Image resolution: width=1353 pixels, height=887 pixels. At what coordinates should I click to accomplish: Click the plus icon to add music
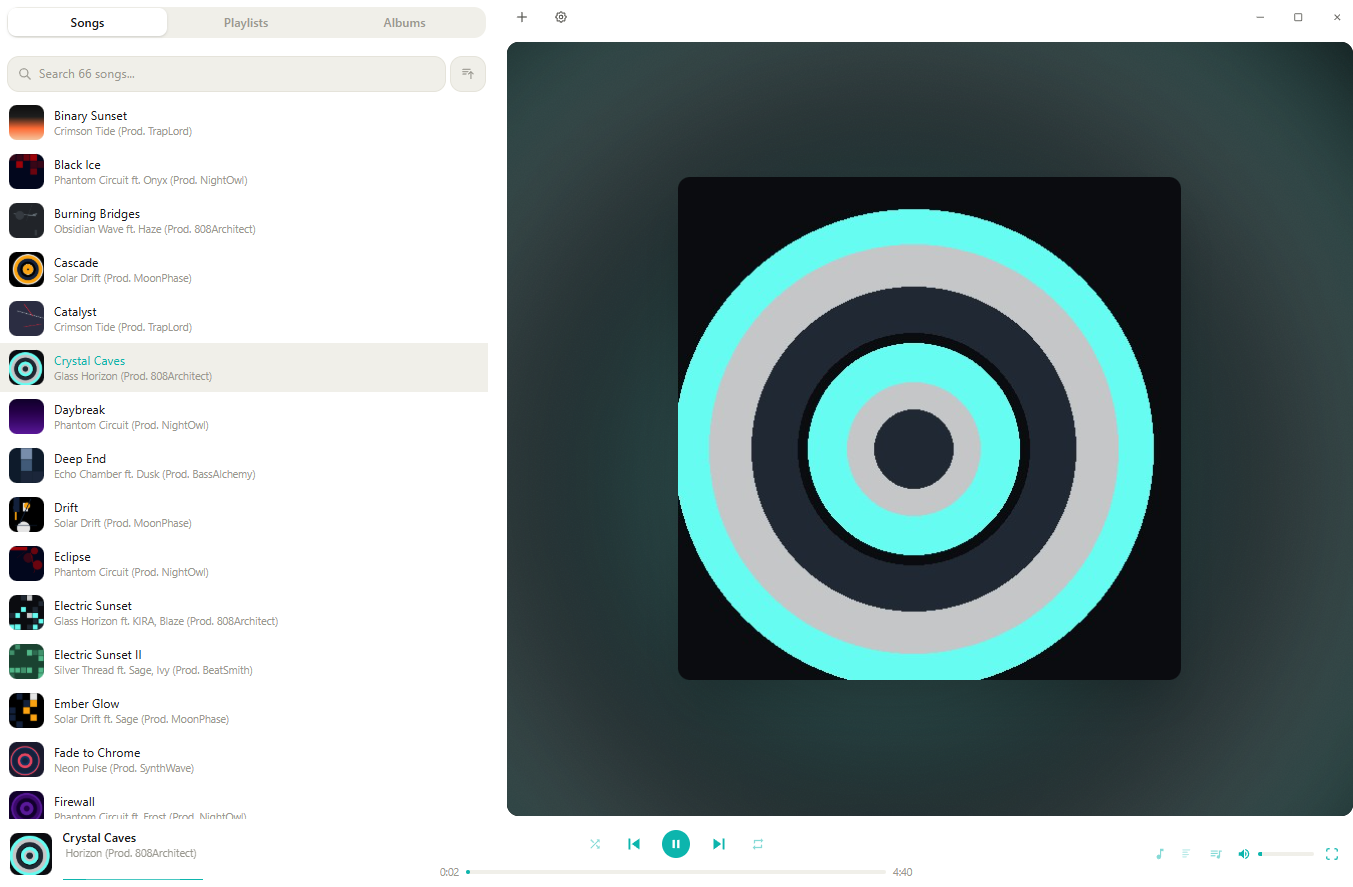pyautogui.click(x=521, y=17)
